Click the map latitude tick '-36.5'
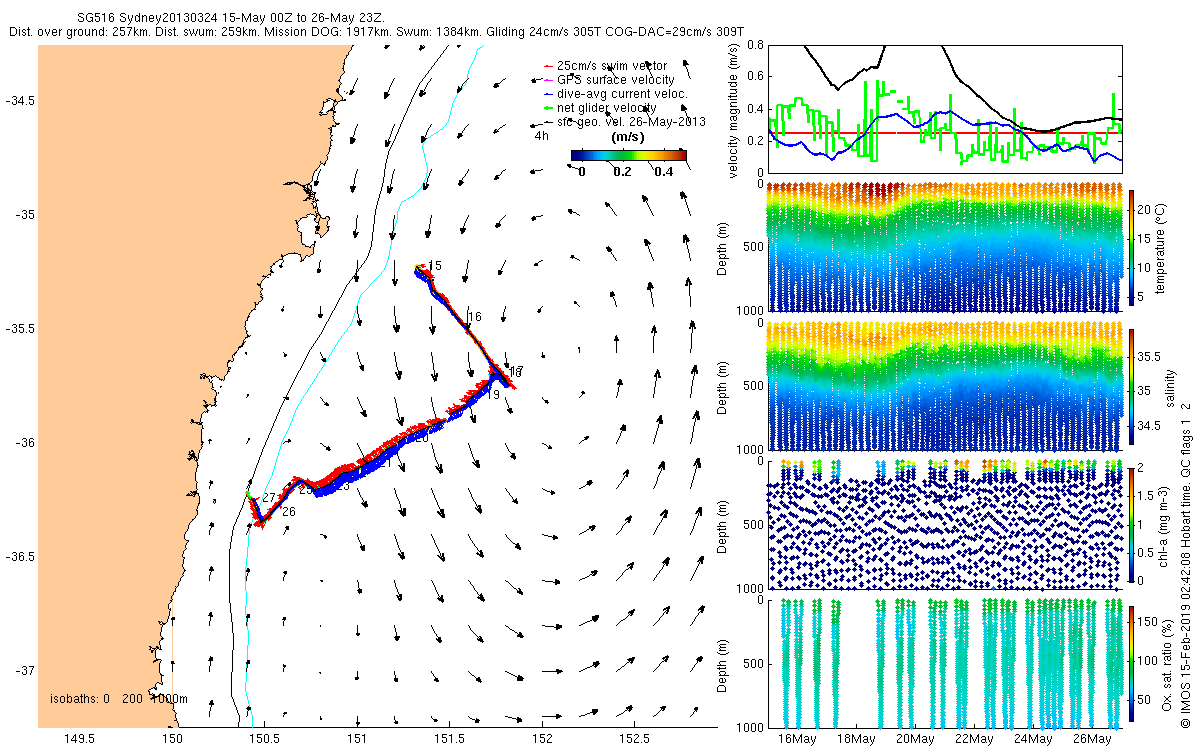The height and width of the screenshot is (750, 1200). pyautogui.click(x=19, y=556)
